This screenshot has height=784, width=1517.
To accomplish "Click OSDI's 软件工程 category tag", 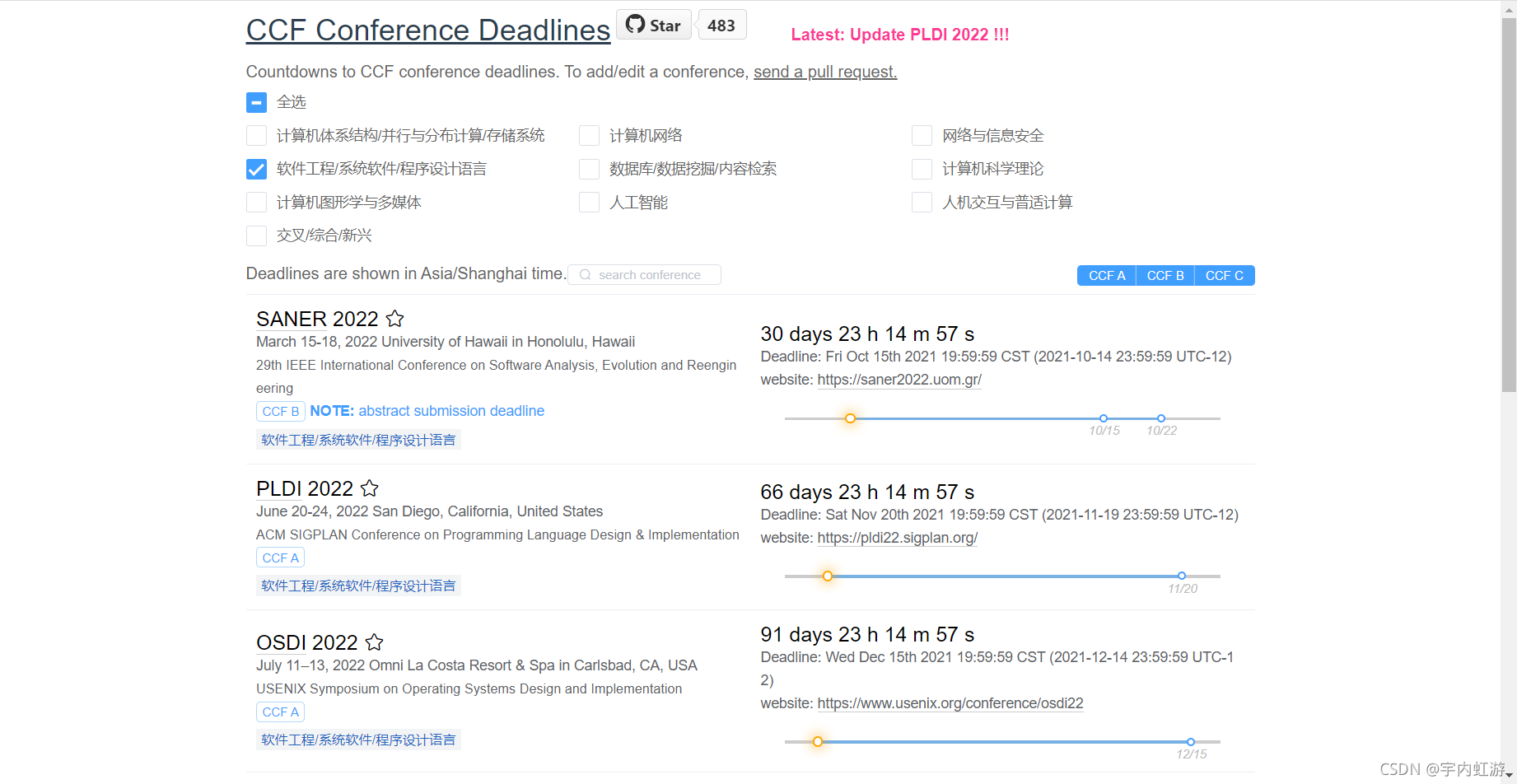I will click(358, 740).
